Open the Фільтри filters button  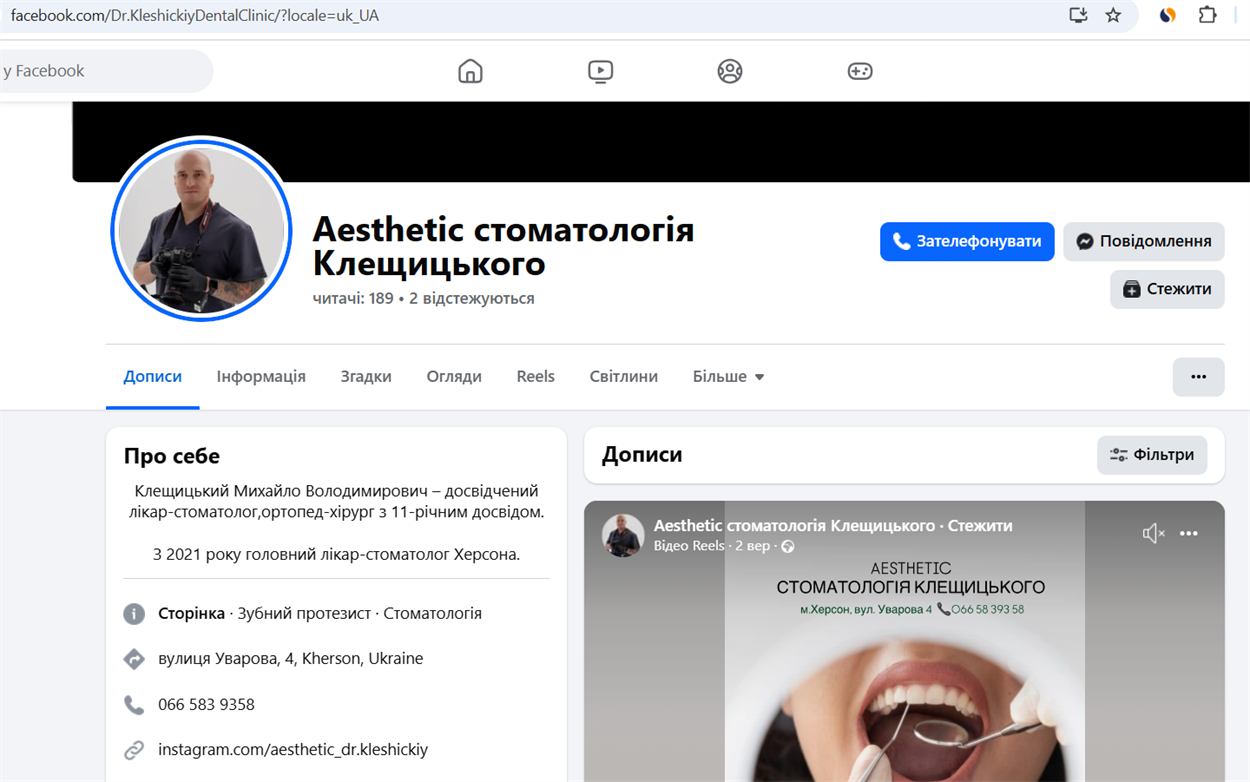tap(1152, 455)
